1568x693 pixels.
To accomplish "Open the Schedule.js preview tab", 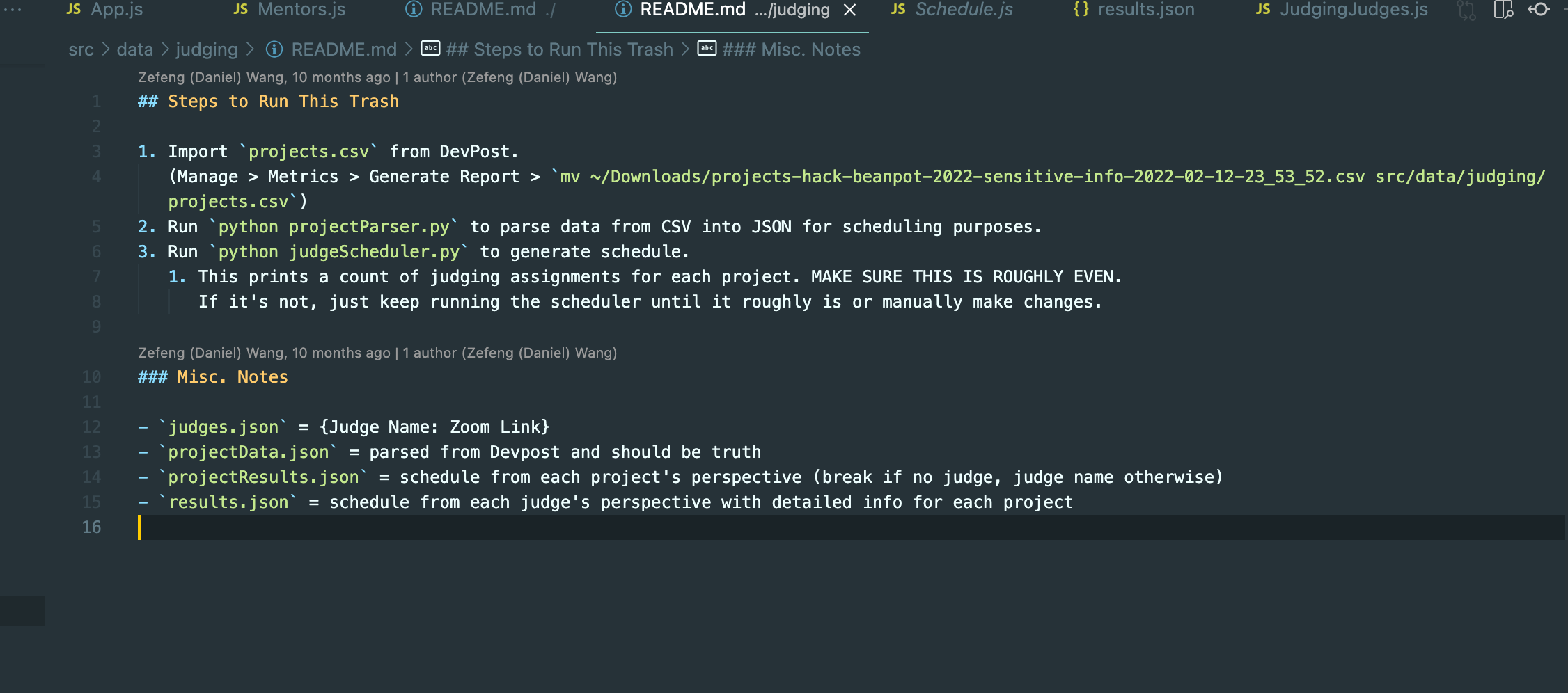I will pos(963,10).
